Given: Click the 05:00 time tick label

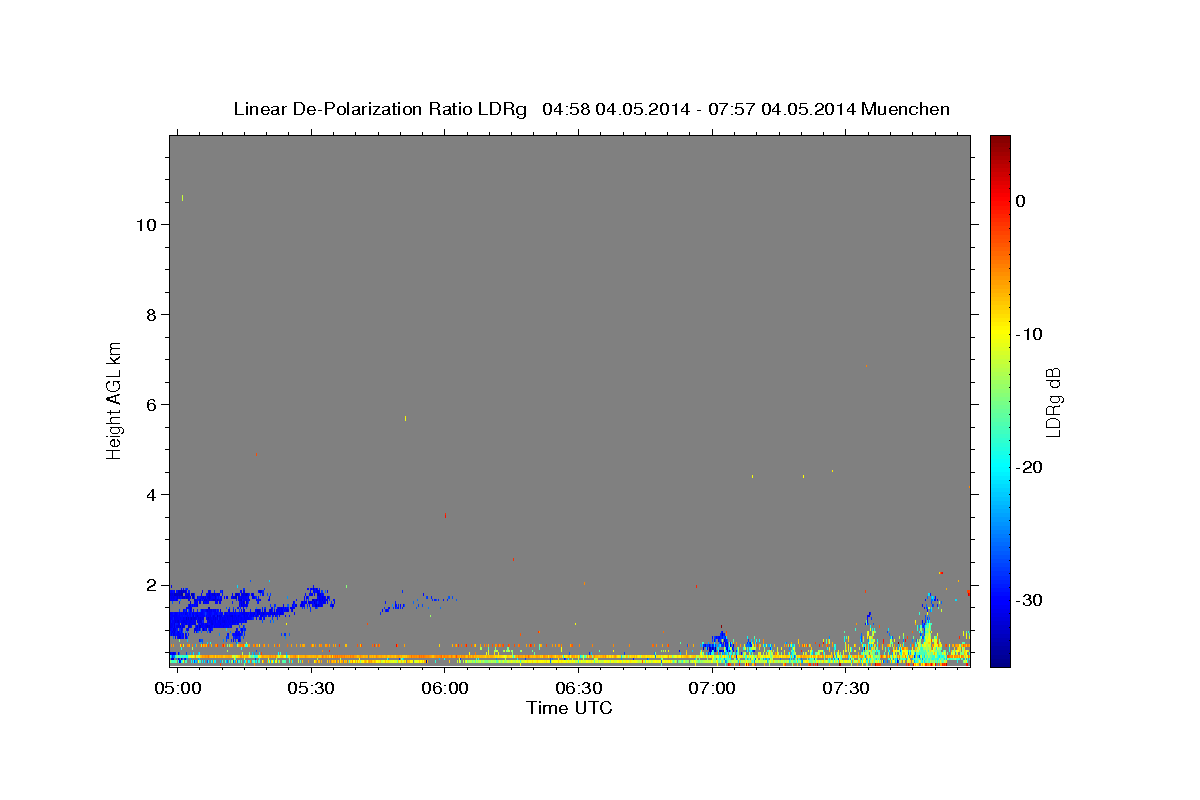Looking at the screenshot, I should tap(178, 689).
